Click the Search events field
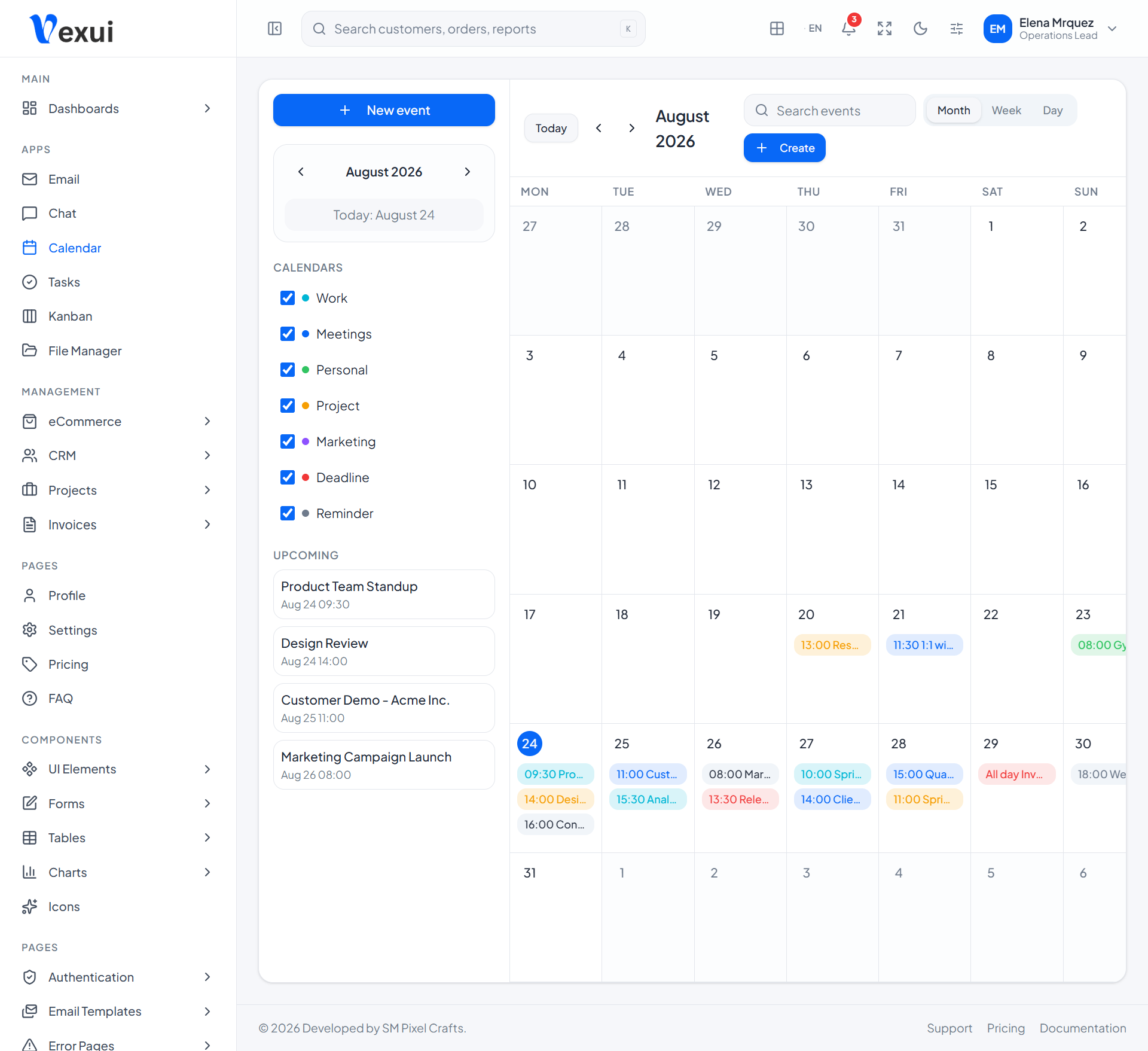Image resolution: width=1148 pixels, height=1051 pixels. coord(829,111)
